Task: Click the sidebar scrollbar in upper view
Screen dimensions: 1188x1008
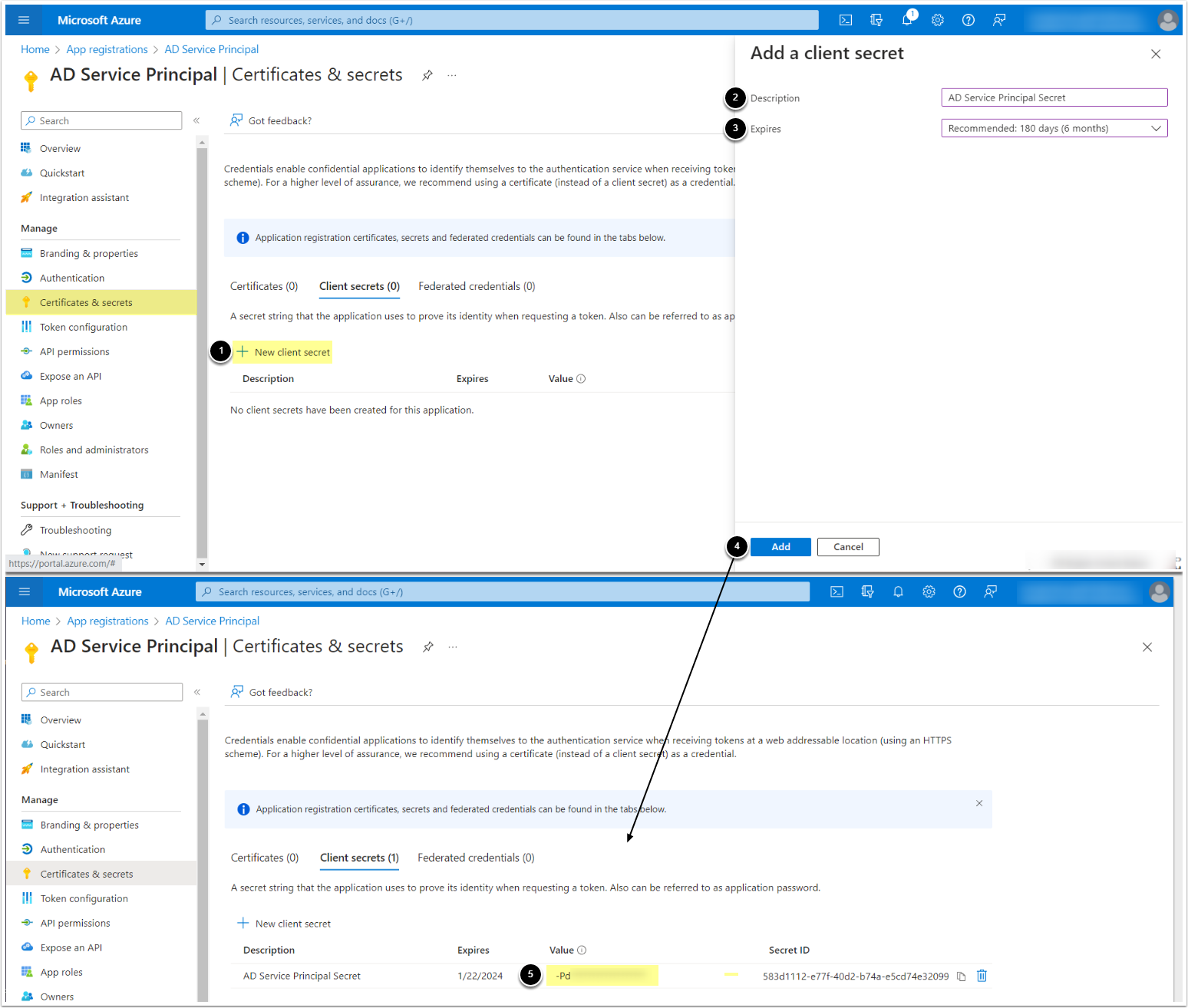Action: click(202, 353)
